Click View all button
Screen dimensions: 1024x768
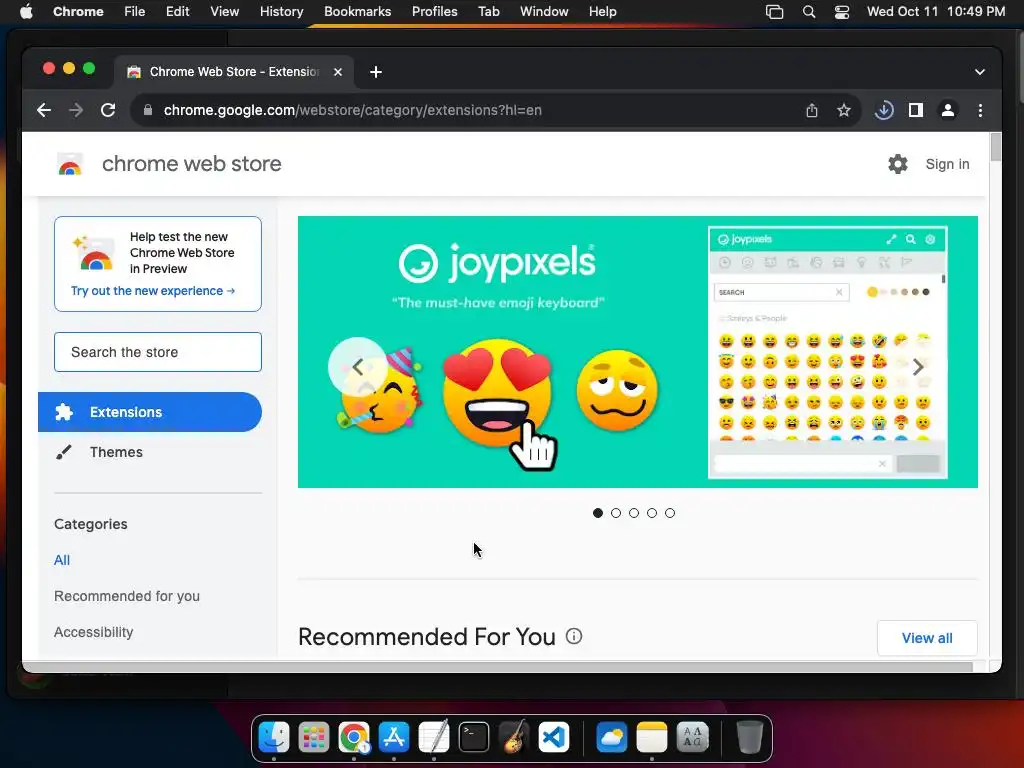[x=927, y=638]
